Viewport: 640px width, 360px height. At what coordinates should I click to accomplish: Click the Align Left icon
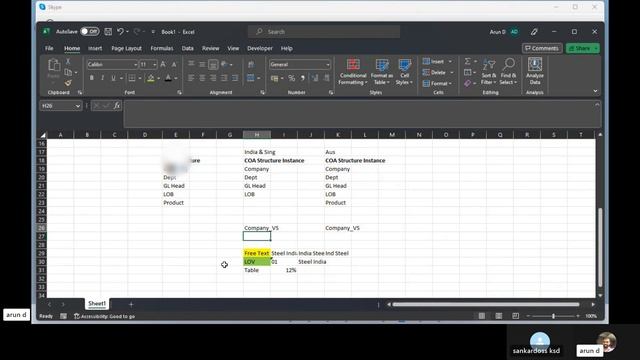pyautogui.click(x=191, y=78)
